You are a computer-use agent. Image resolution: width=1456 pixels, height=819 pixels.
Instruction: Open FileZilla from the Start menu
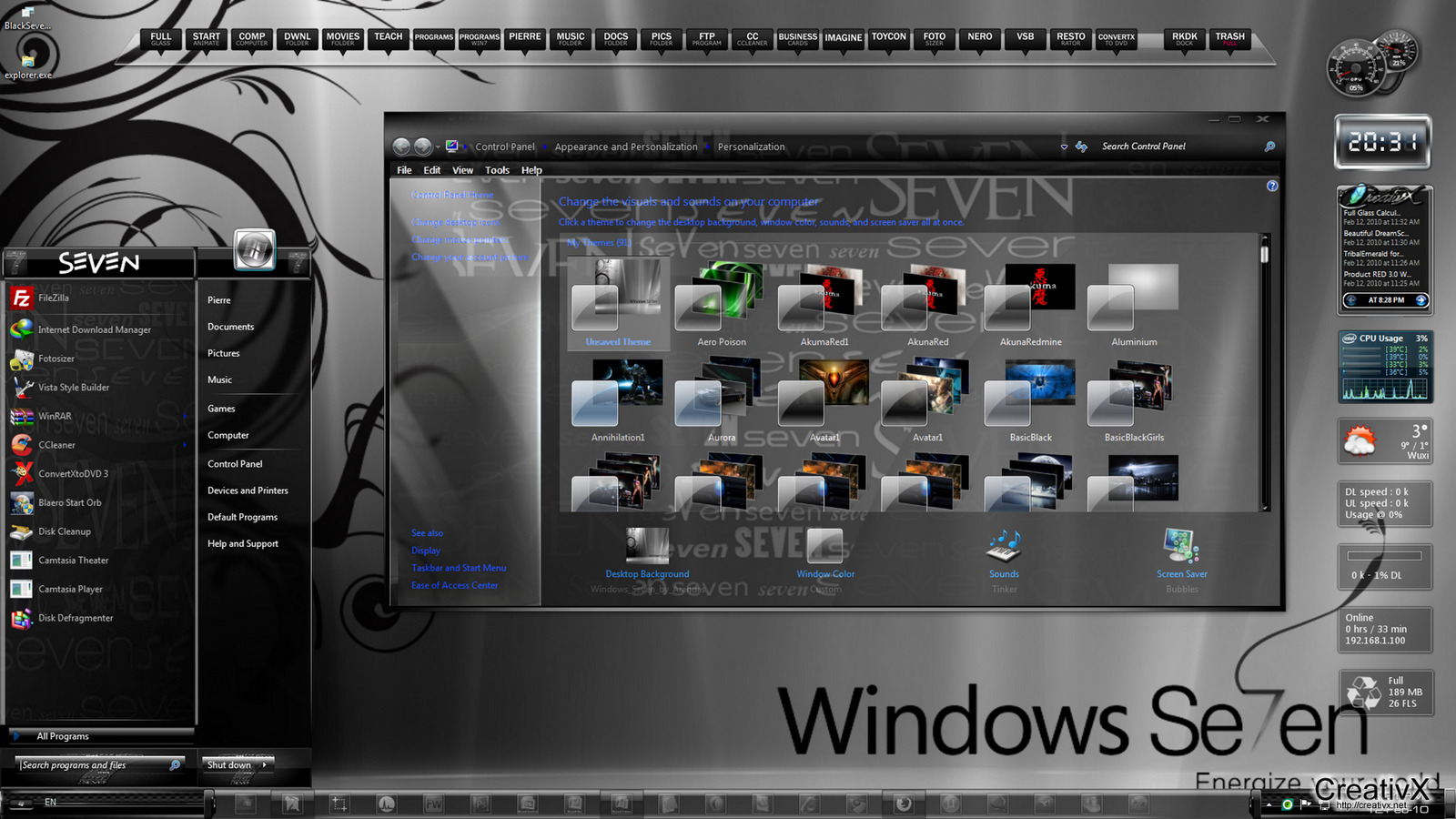98,298
